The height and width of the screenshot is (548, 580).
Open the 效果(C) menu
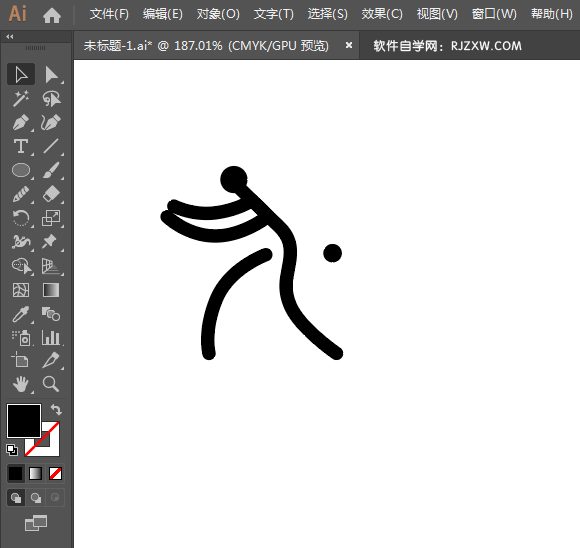click(382, 14)
